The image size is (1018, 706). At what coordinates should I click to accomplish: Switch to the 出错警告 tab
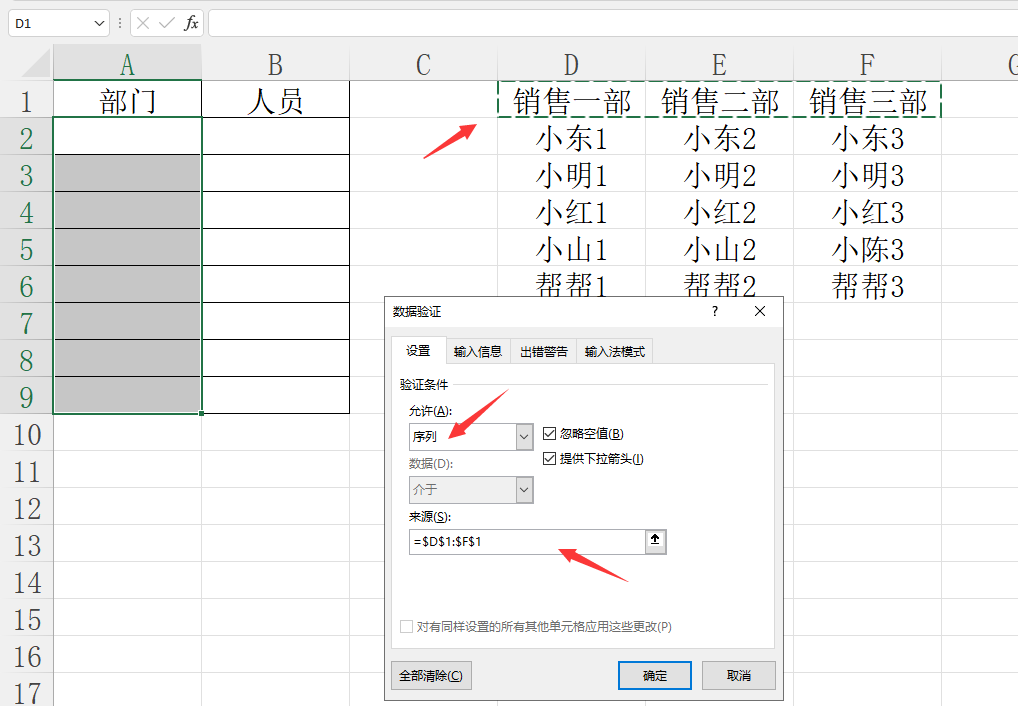(543, 351)
